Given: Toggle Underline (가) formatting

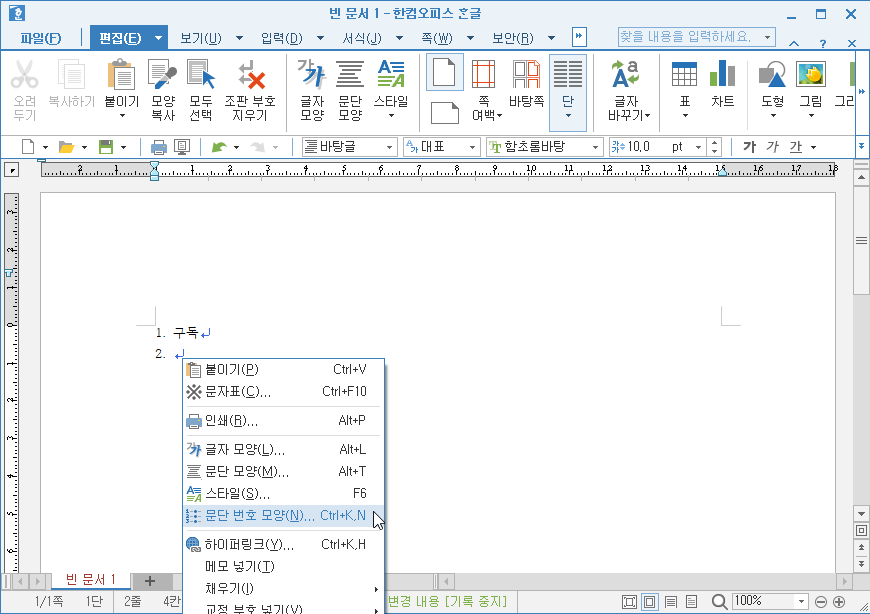Looking at the screenshot, I should click(796, 147).
